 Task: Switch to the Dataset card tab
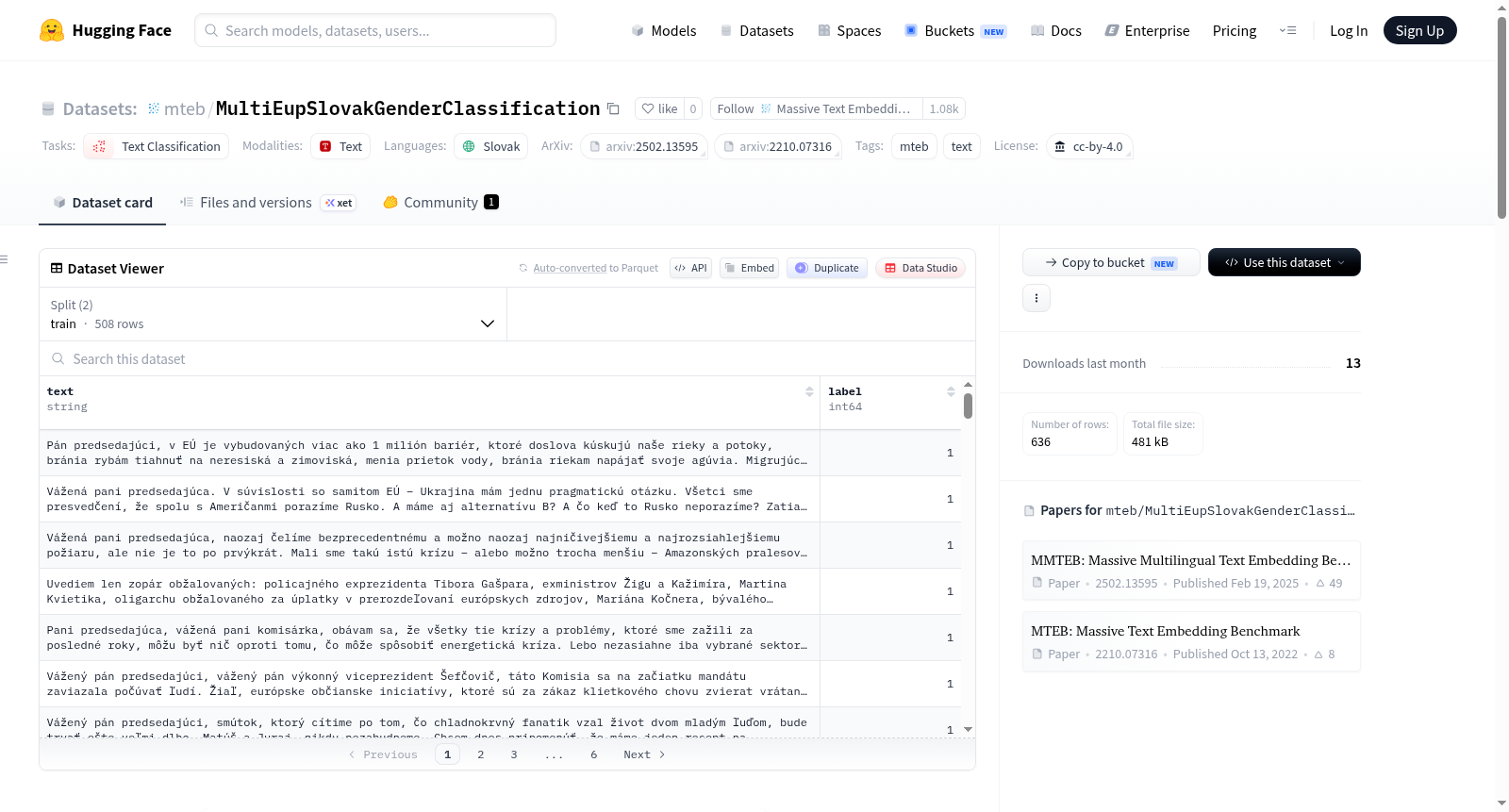click(x=103, y=203)
